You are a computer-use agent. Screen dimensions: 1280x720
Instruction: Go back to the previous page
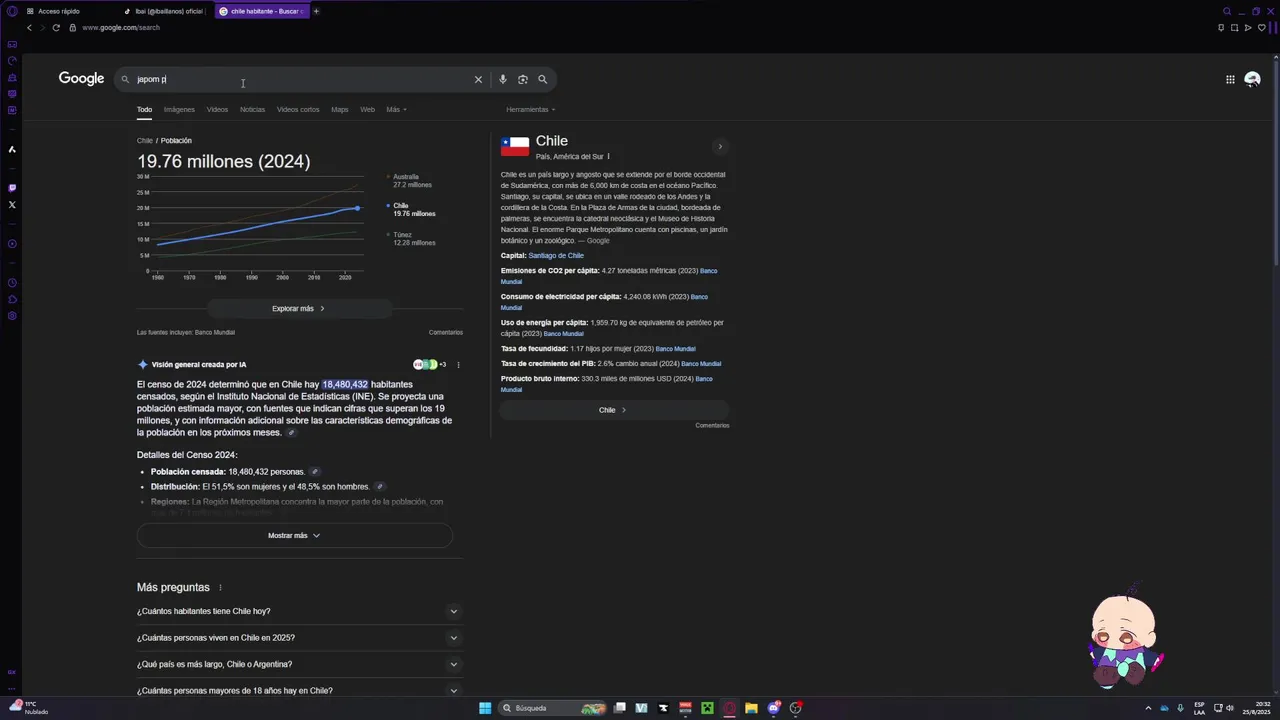point(29,28)
